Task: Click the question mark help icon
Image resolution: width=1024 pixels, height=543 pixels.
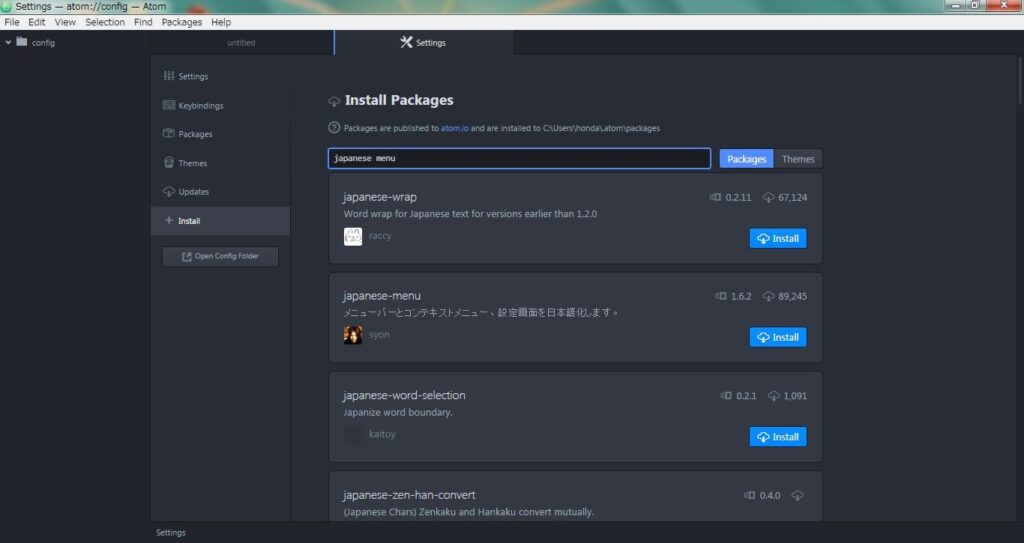Action: click(334, 127)
